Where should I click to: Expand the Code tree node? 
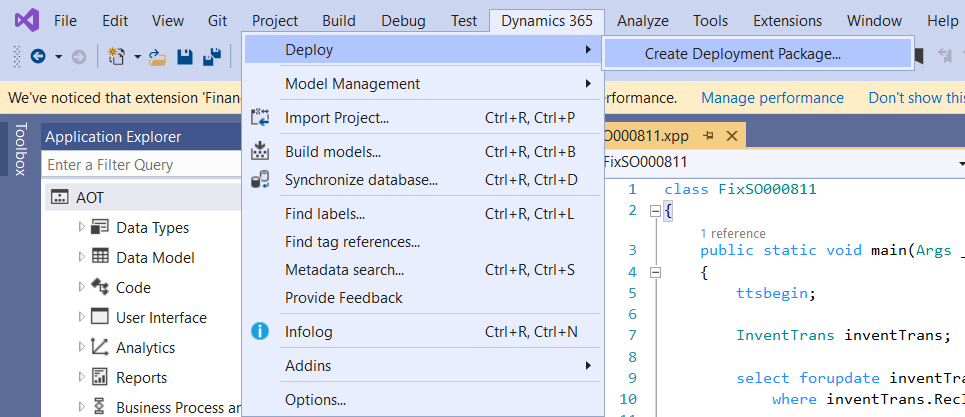81,287
